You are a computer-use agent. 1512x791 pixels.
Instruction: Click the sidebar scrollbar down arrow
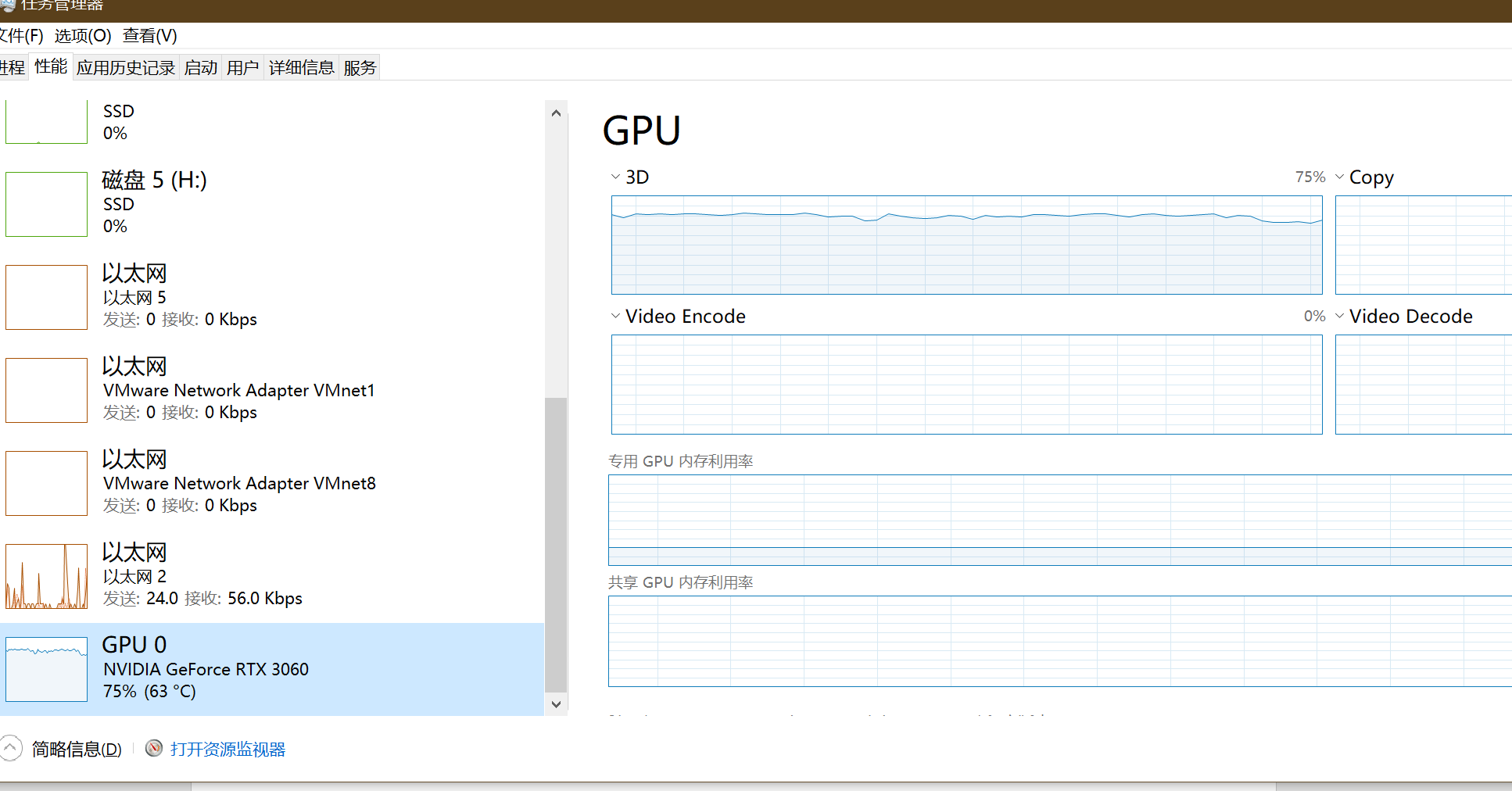tap(556, 704)
